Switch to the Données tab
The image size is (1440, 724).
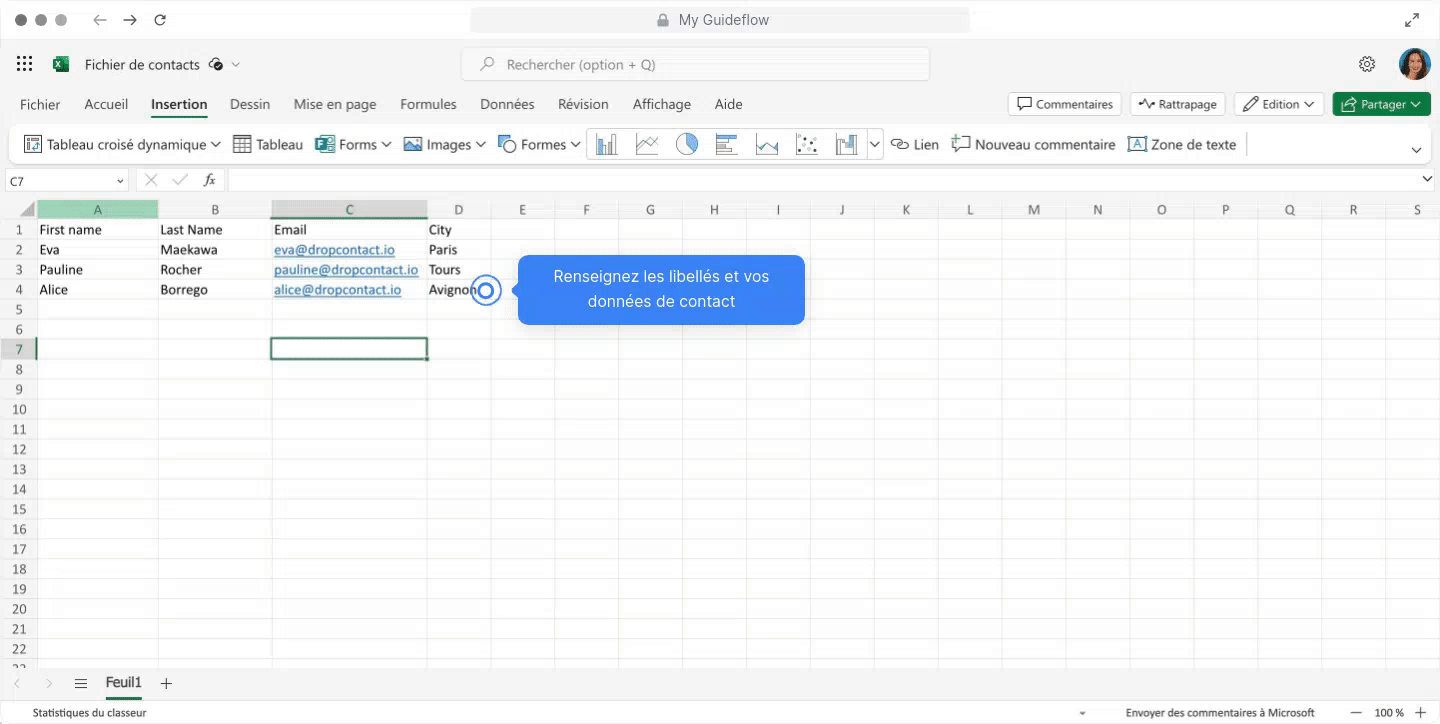coord(507,104)
